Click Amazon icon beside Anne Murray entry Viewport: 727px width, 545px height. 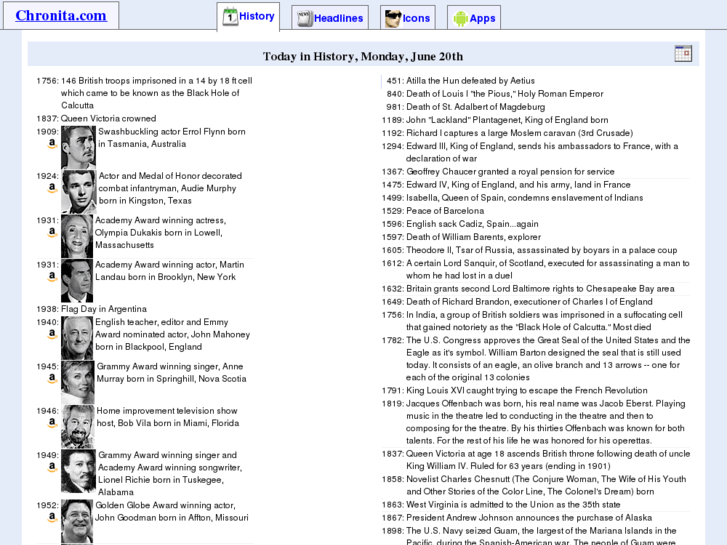coord(51,379)
